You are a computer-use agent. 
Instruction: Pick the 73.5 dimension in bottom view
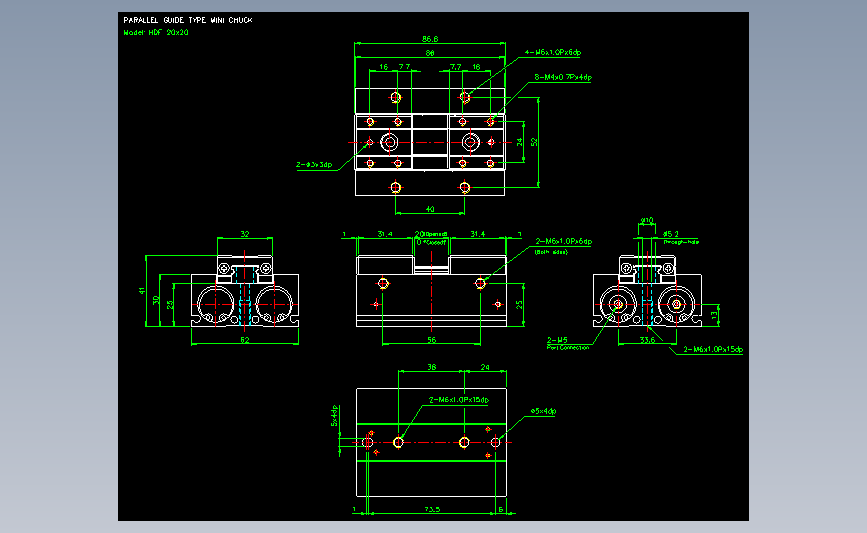(432, 509)
